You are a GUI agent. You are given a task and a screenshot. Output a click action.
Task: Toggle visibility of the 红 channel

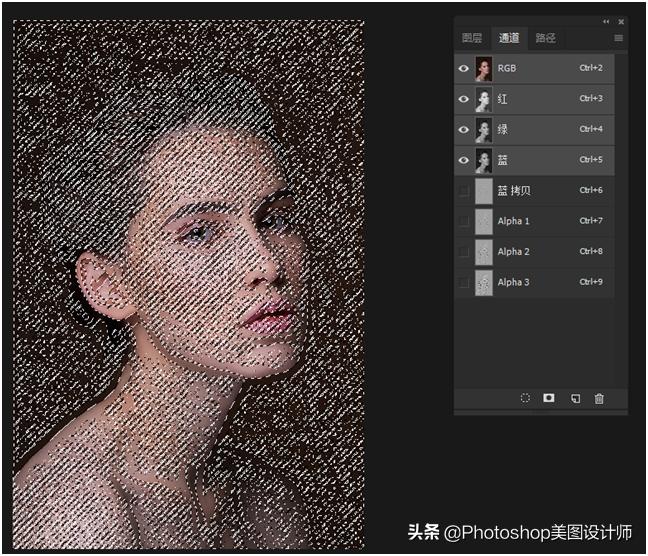coord(463,99)
